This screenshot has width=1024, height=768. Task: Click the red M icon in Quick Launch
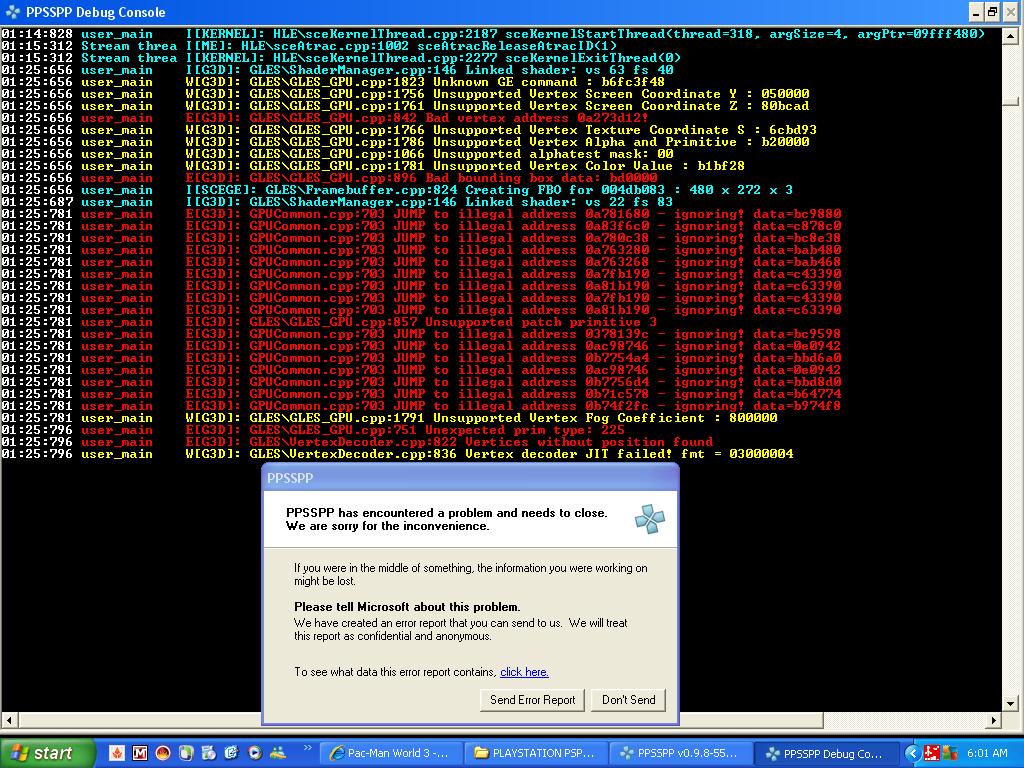(x=140, y=753)
